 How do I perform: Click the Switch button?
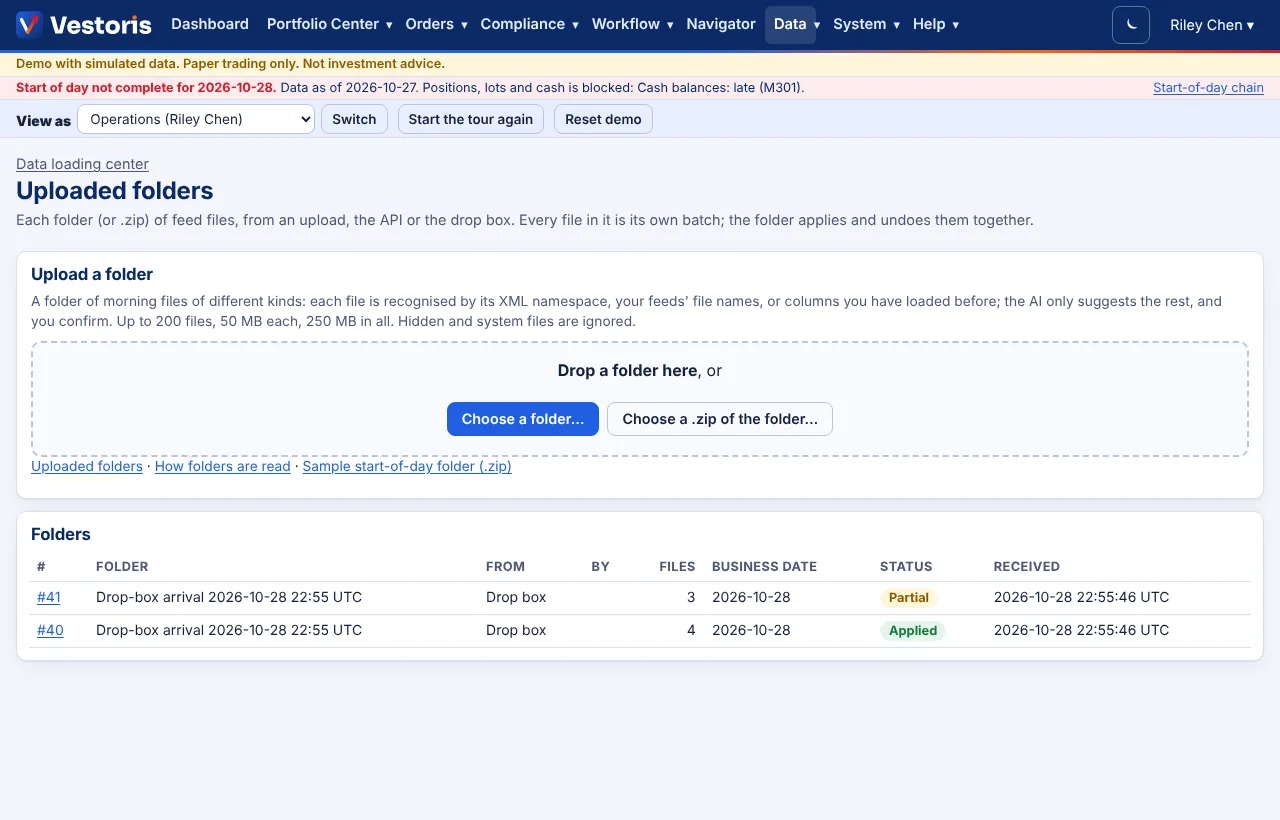[x=354, y=119]
